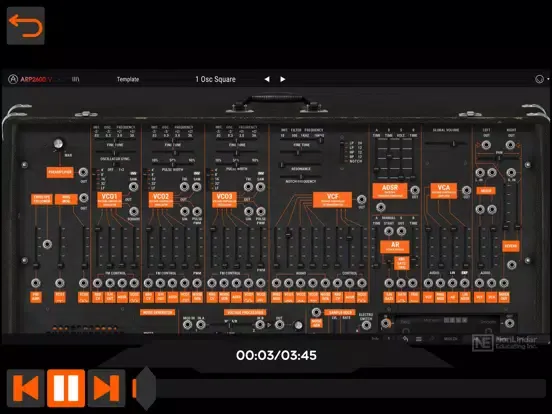
Task: Click the Electro Switch jack
Action: [x=366, y=325]
